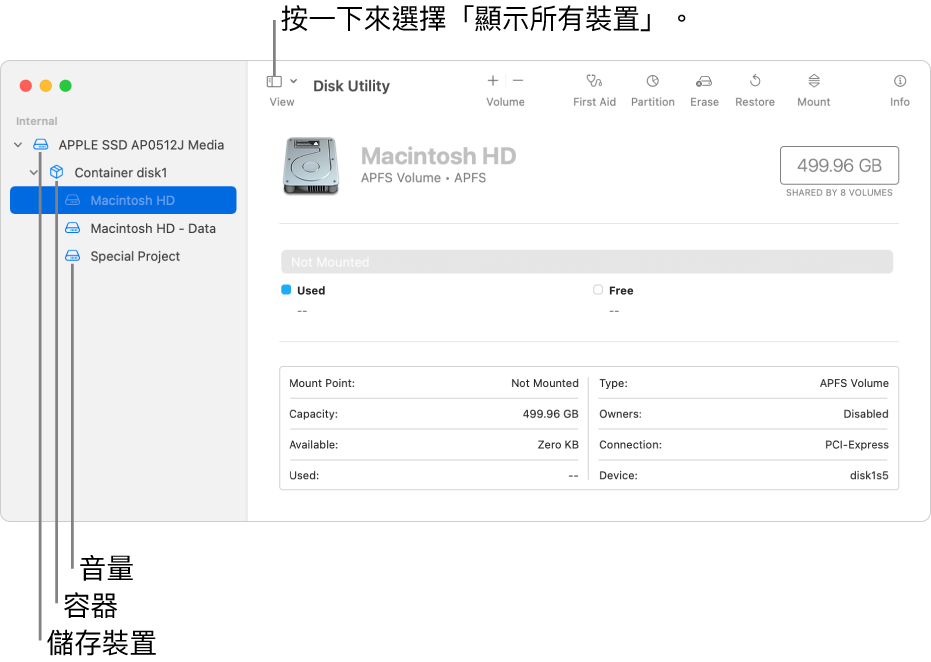Click the Restore arrow icon
The image size is (931, 662).
click(x=755, y=81)
